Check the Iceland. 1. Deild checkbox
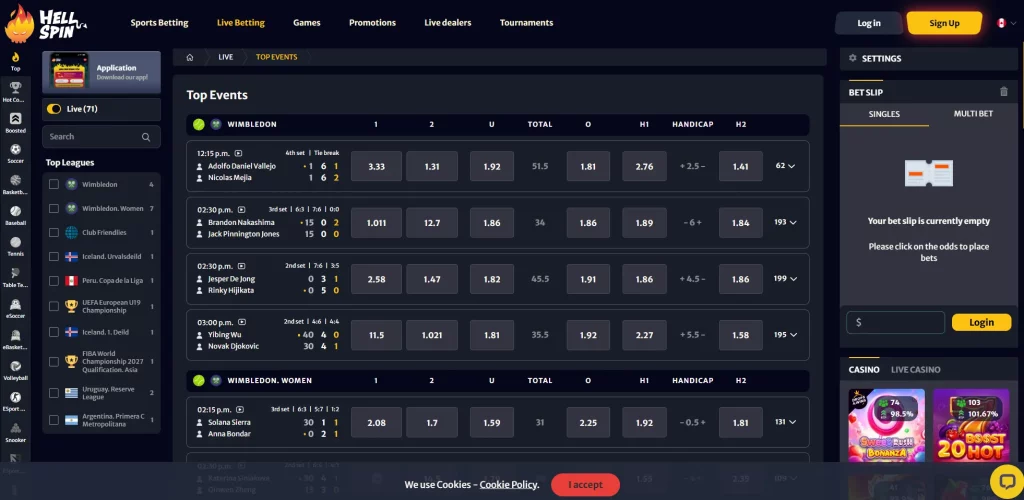The height and width of the screenshot is (500, 1024). [x=54, y=332]
